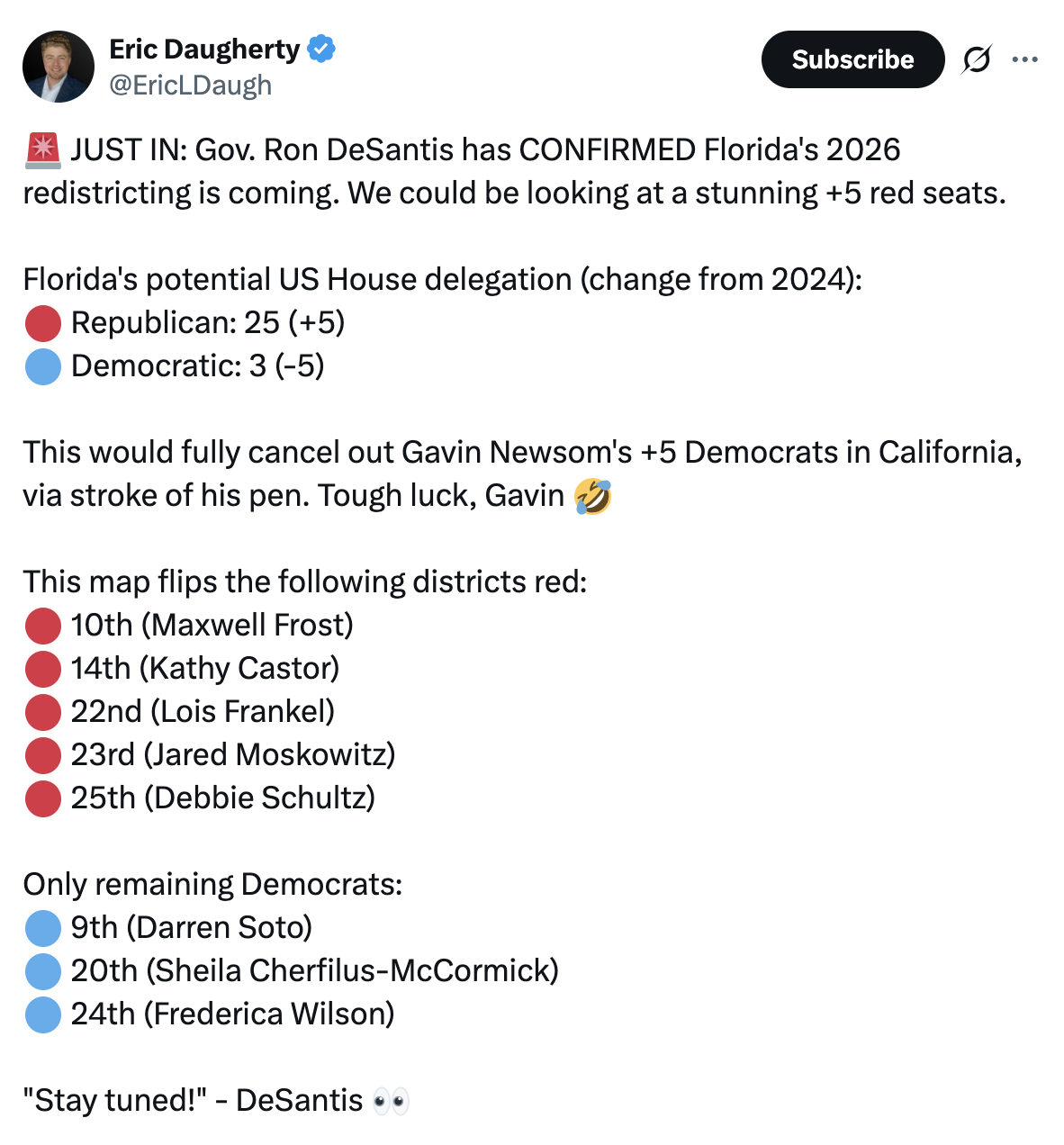
Task: Click Eric Daugherty's profile photo
Action: click(59, 67)
